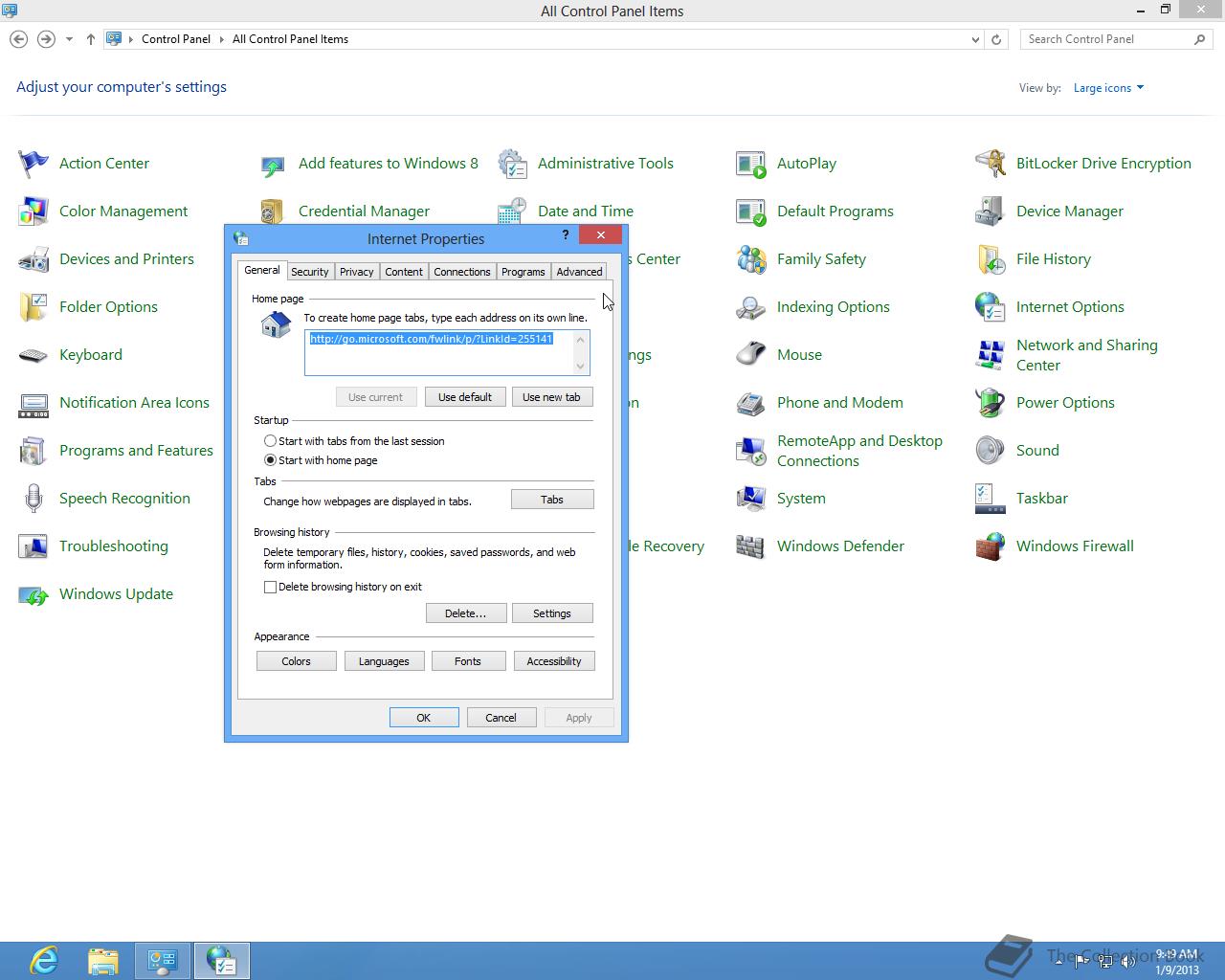Switch to the Advanced tab
The image size is (1225, 980).
click(579, 272)
